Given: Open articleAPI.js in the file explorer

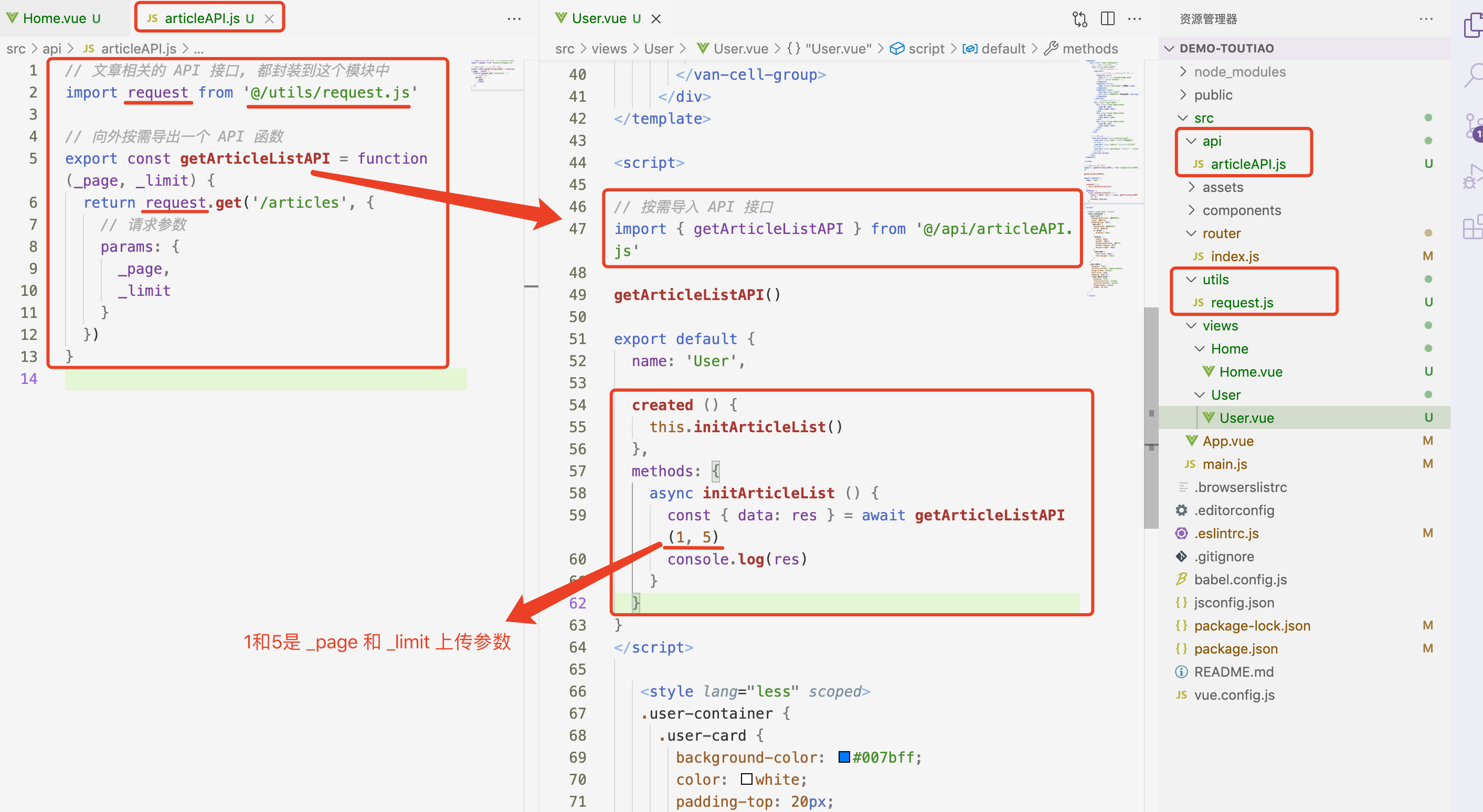Looking at the screenshot, I should pos(1305,164).
